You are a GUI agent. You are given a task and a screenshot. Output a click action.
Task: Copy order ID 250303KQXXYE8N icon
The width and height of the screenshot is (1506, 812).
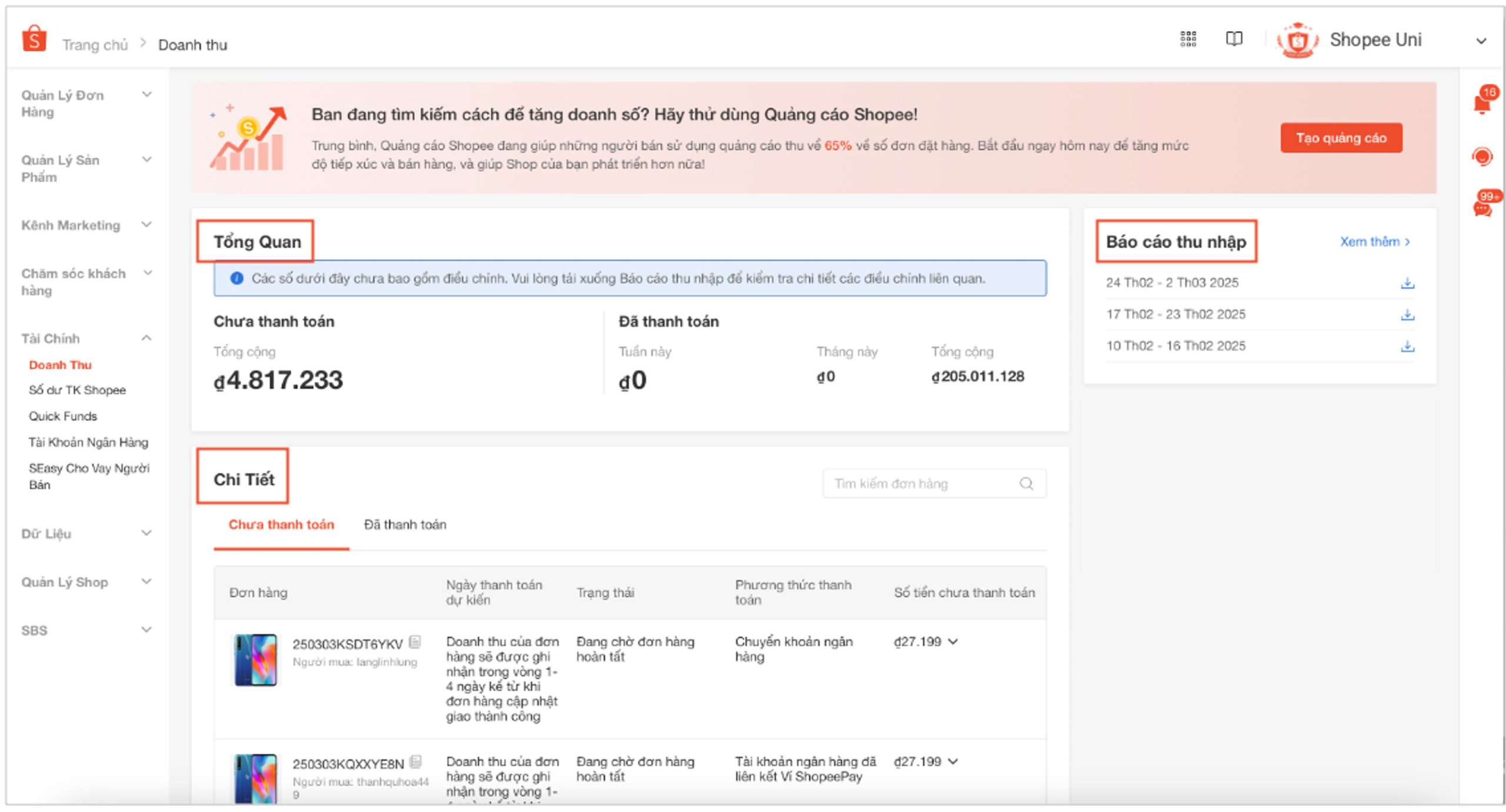pyautogui.click(x=417, y=761)
